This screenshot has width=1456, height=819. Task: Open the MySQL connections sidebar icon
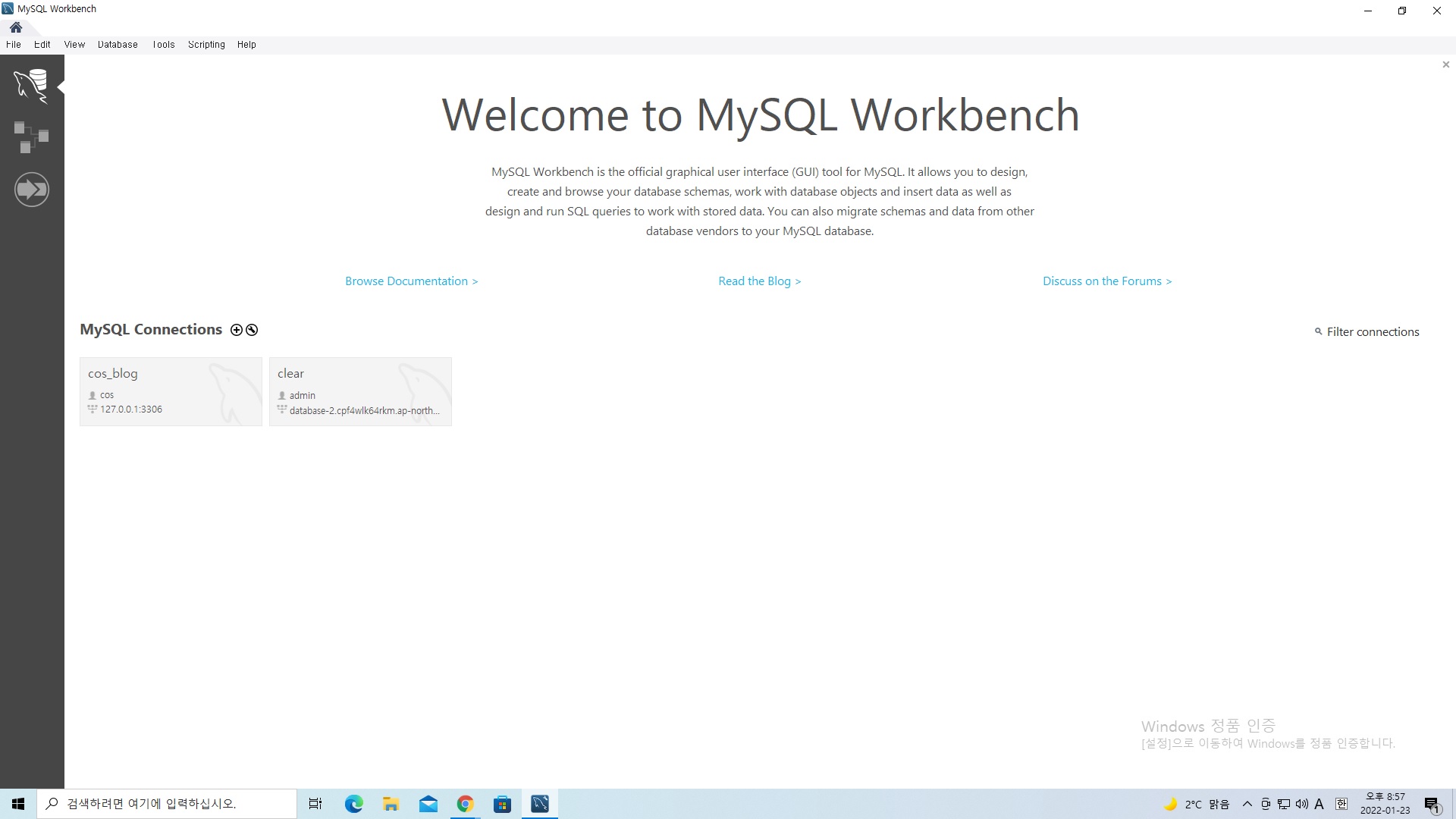31,86
